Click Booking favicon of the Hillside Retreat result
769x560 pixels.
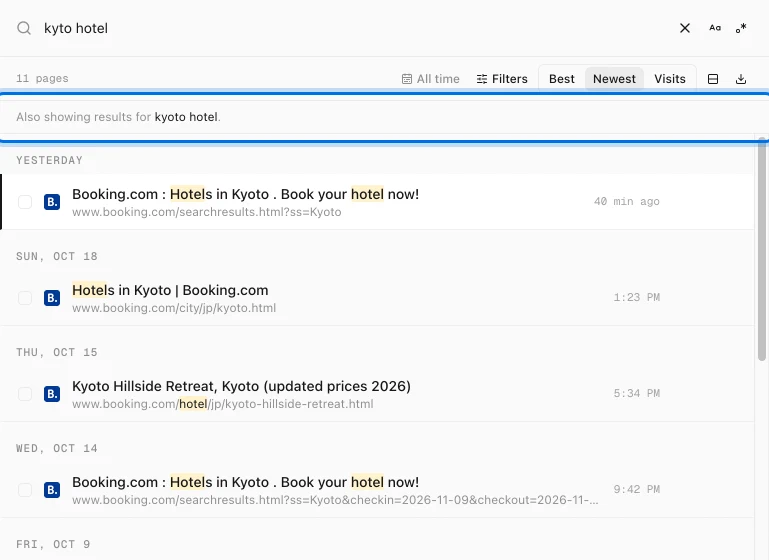click(x=52, y=394)
